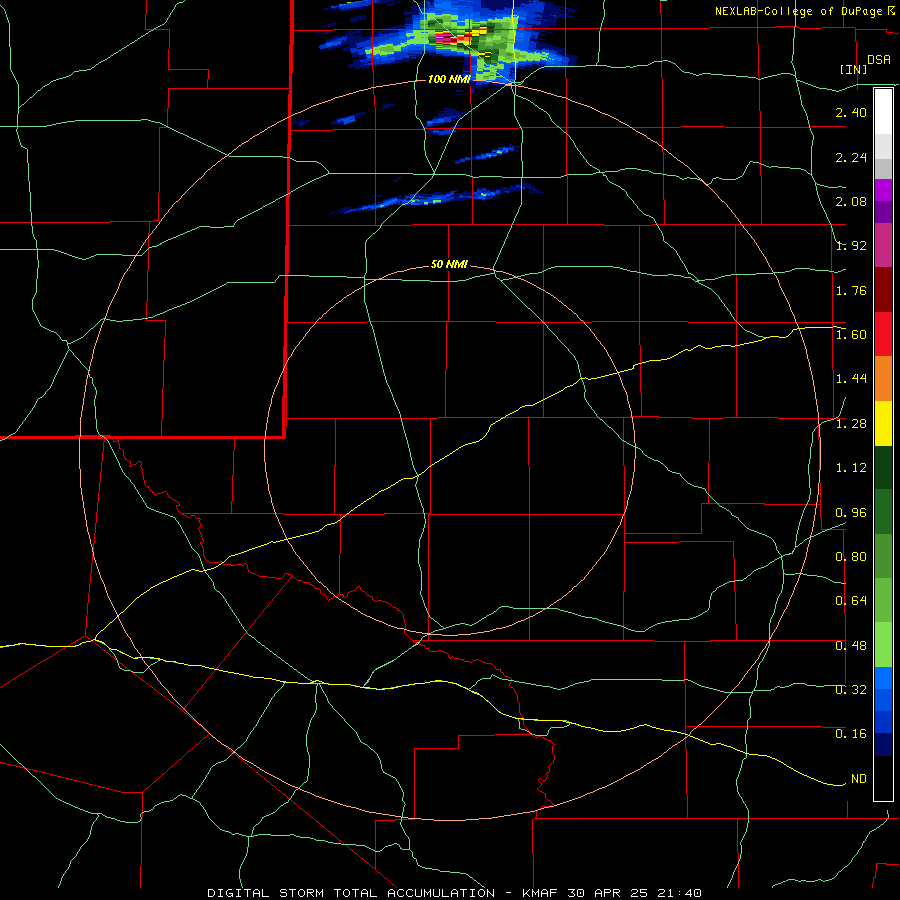The image size is (900, 900).
Task: Click the 1.60 legend value
Action: pos(851,335)
